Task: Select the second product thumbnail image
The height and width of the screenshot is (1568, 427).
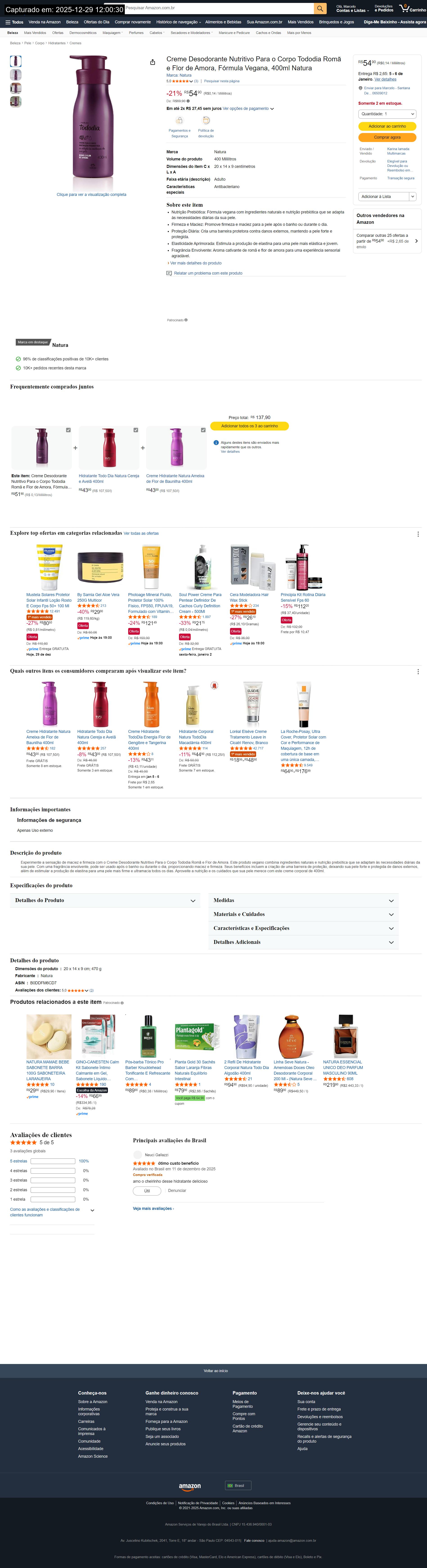Action: pos(16,74)
